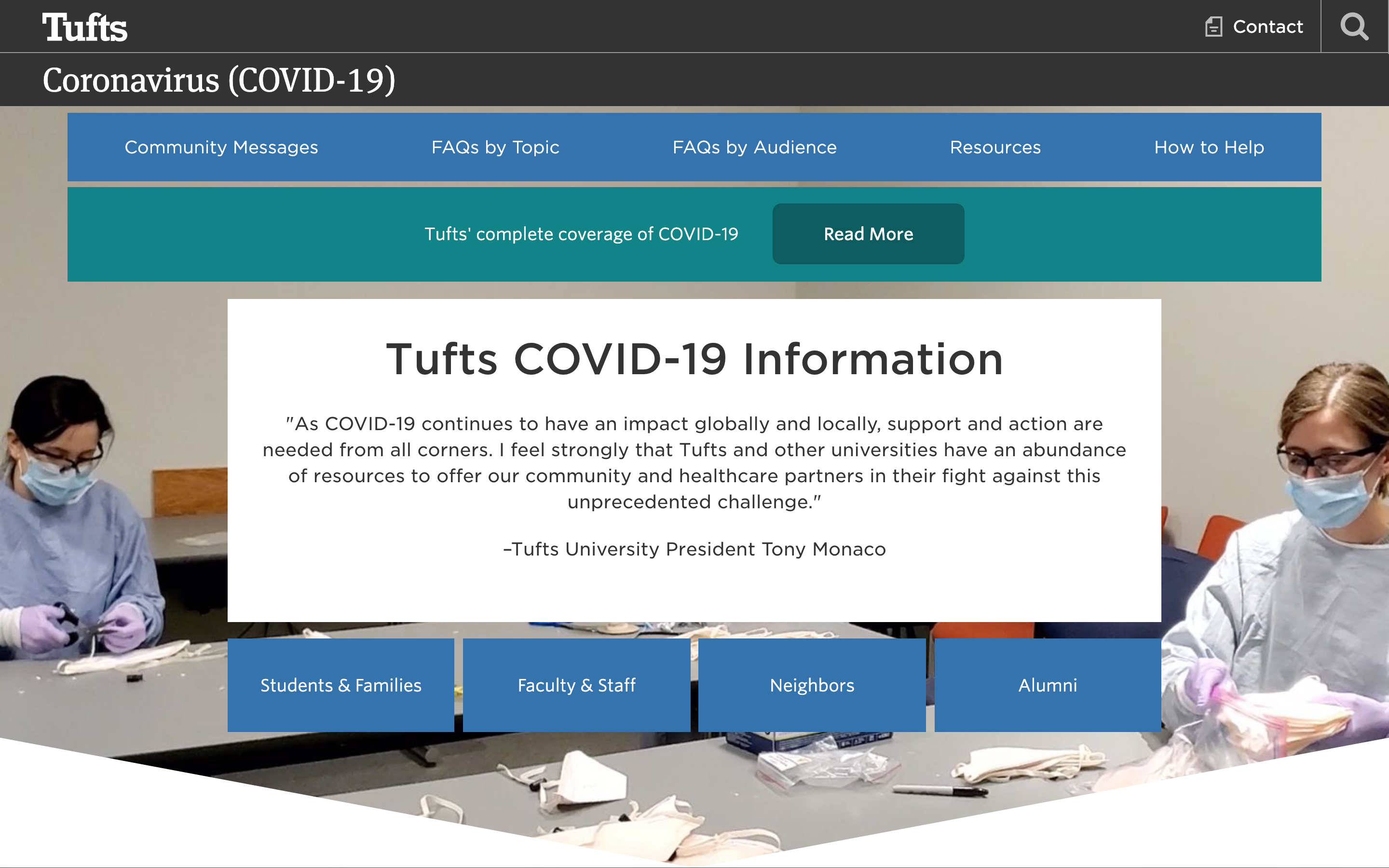Click the Contact document icon
Image resolution: width=1389 pixels, height=868 pixels.
click(x=1213, y=27)
